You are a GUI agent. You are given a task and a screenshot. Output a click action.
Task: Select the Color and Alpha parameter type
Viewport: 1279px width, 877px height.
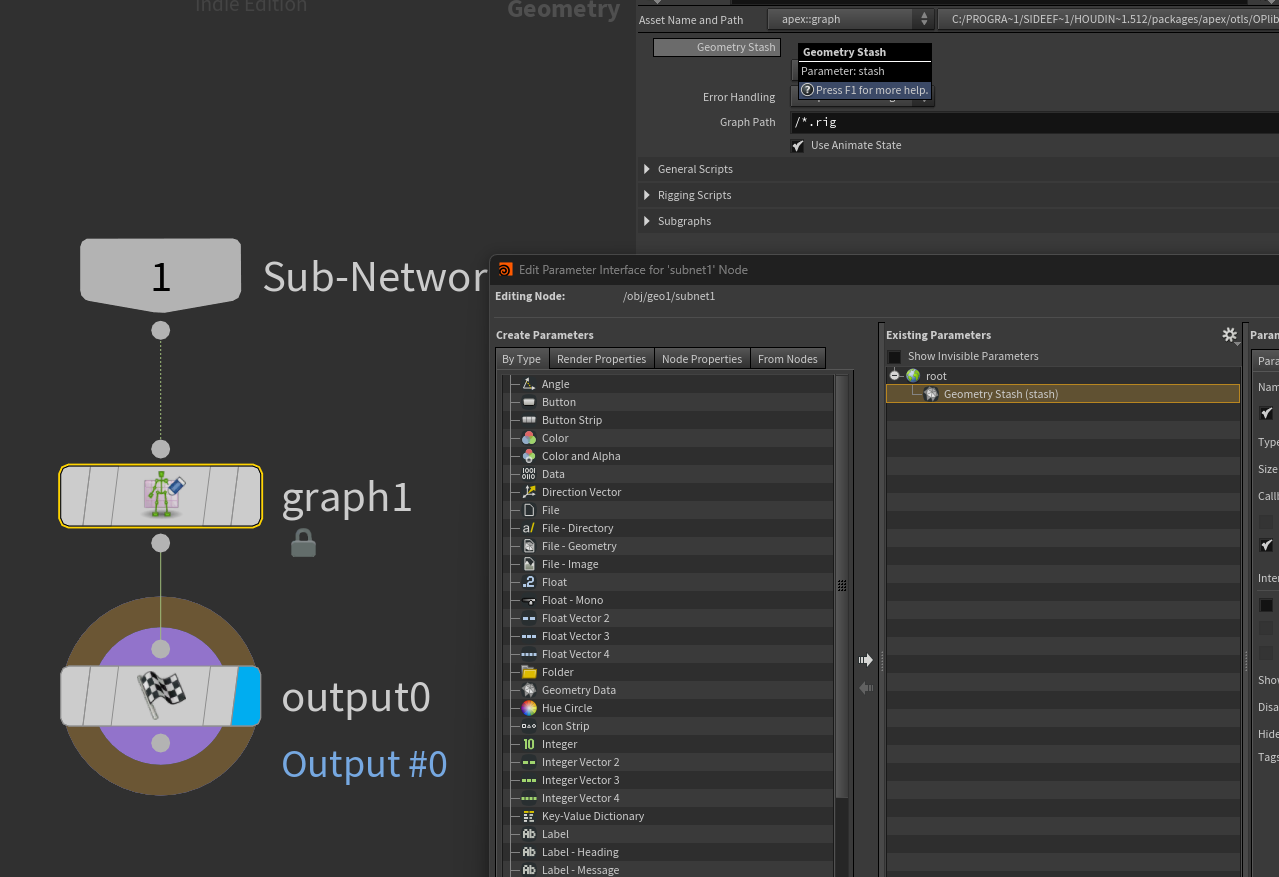click(580, 456)
